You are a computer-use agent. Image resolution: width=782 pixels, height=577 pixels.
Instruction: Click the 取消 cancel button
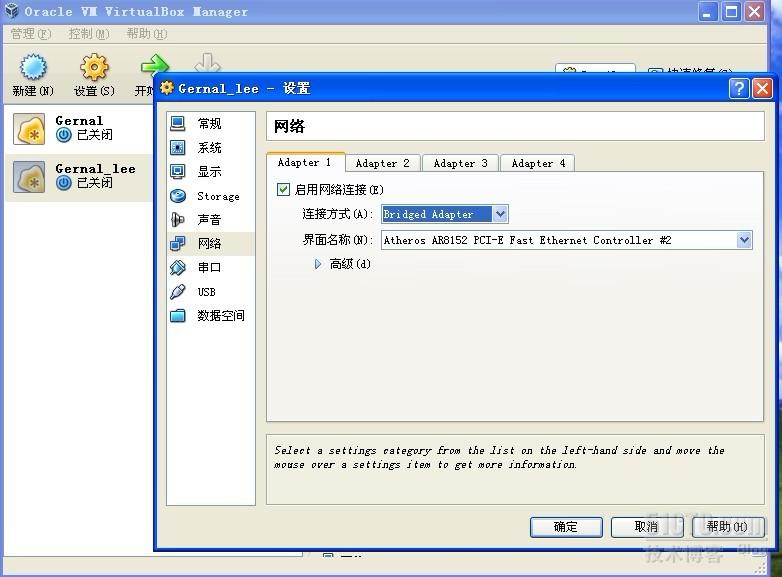(x=647, y=527)
